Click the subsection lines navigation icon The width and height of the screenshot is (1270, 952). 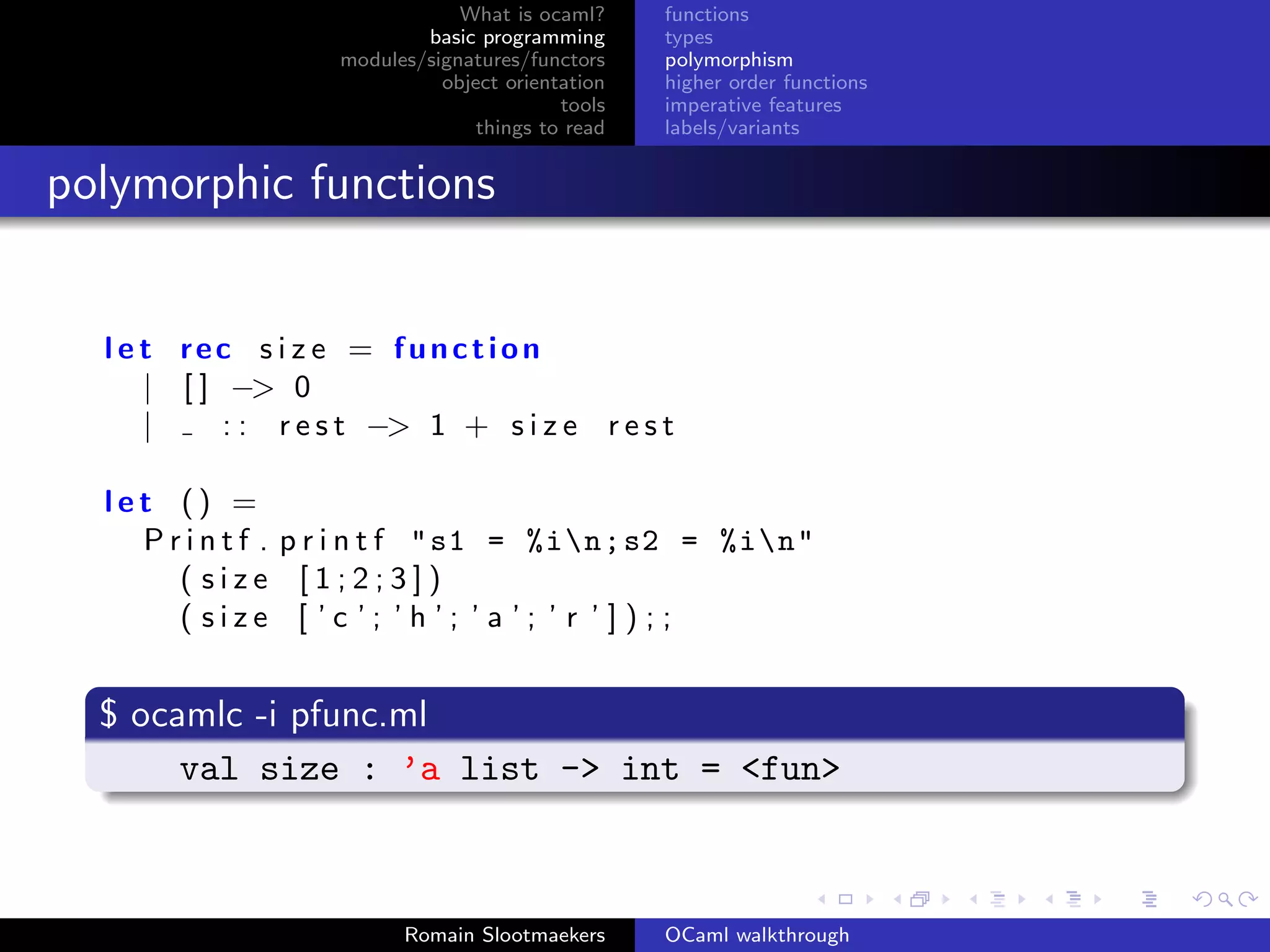pos(997,899)
